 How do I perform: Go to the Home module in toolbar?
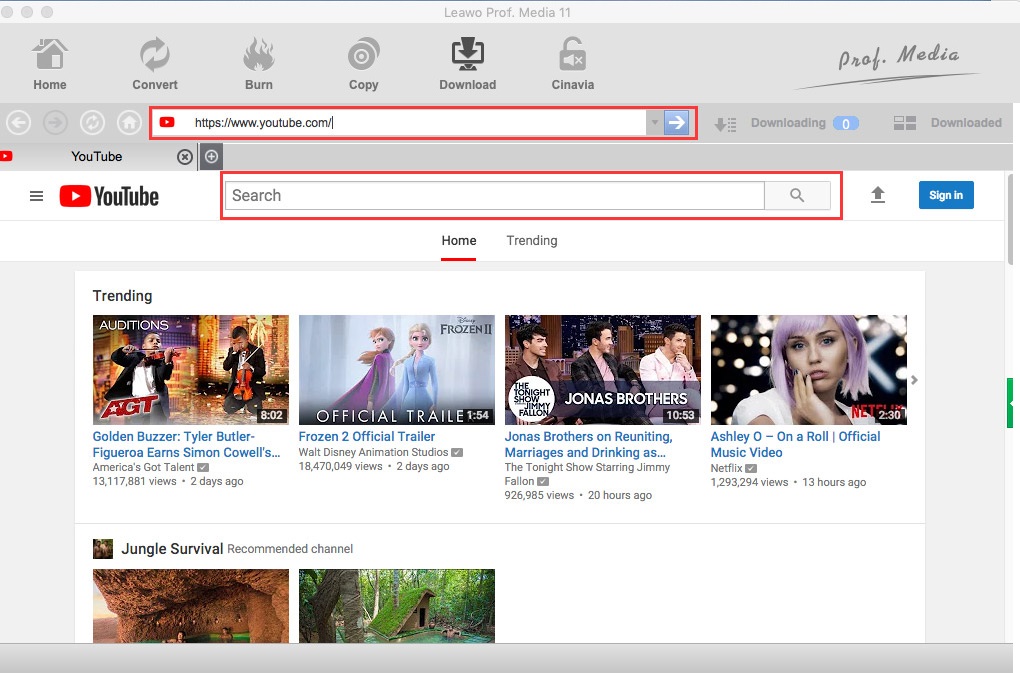click(50, 63)
